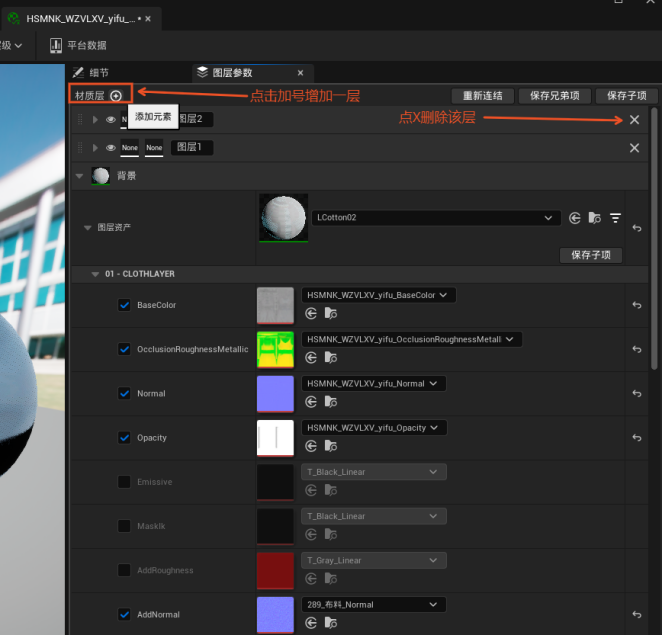Enable the Emissive parameter checkbox
The width and height of the screenshot is (662, 635).
pos(125,482)
